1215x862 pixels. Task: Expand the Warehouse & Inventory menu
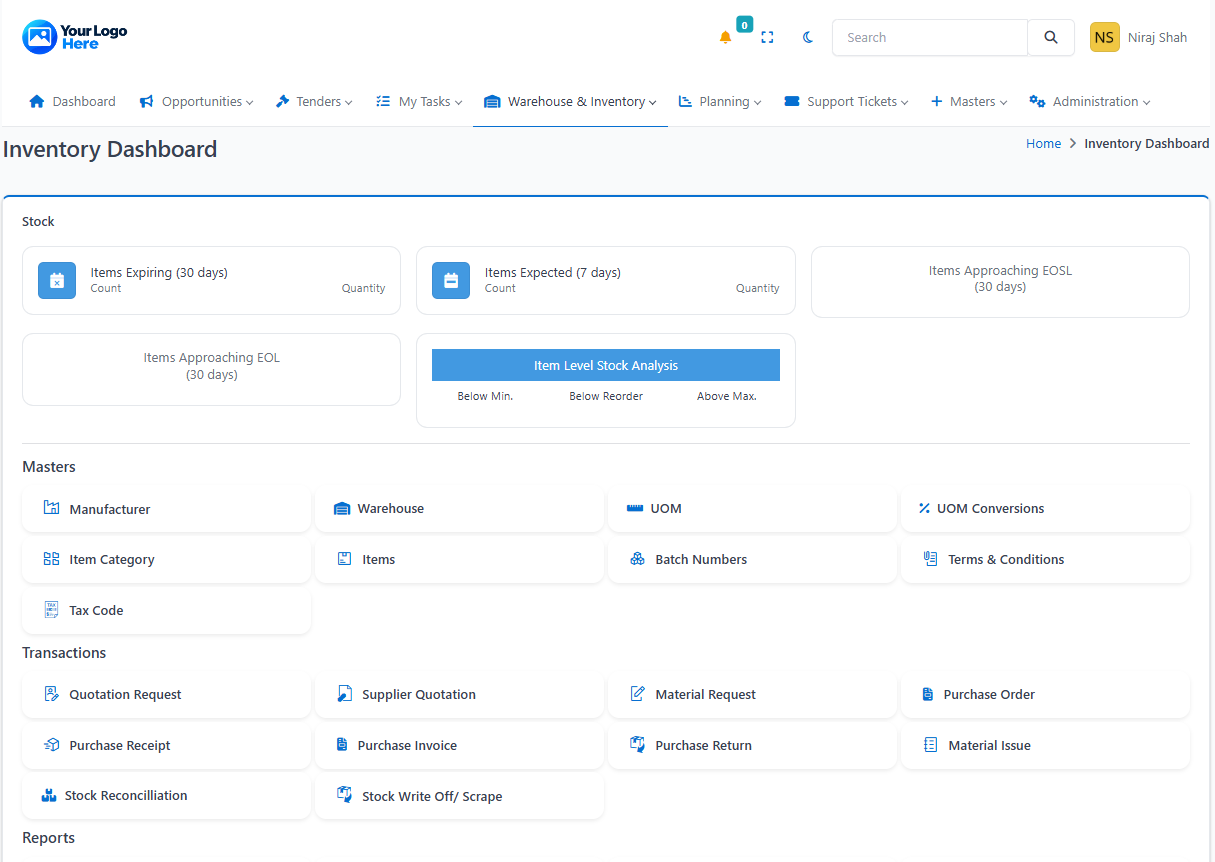click(x=570, y=102)
